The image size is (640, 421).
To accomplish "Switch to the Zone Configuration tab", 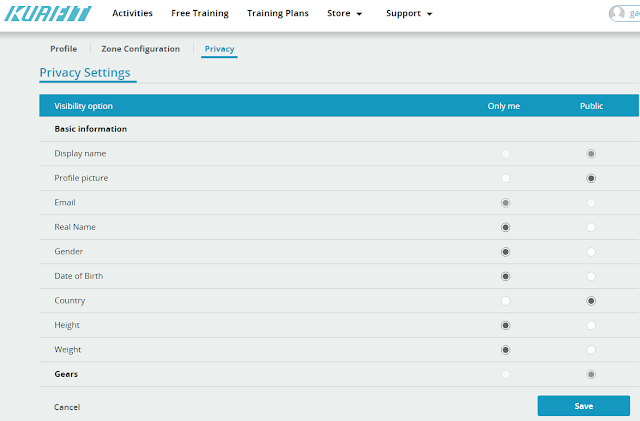I will [140, 49].
